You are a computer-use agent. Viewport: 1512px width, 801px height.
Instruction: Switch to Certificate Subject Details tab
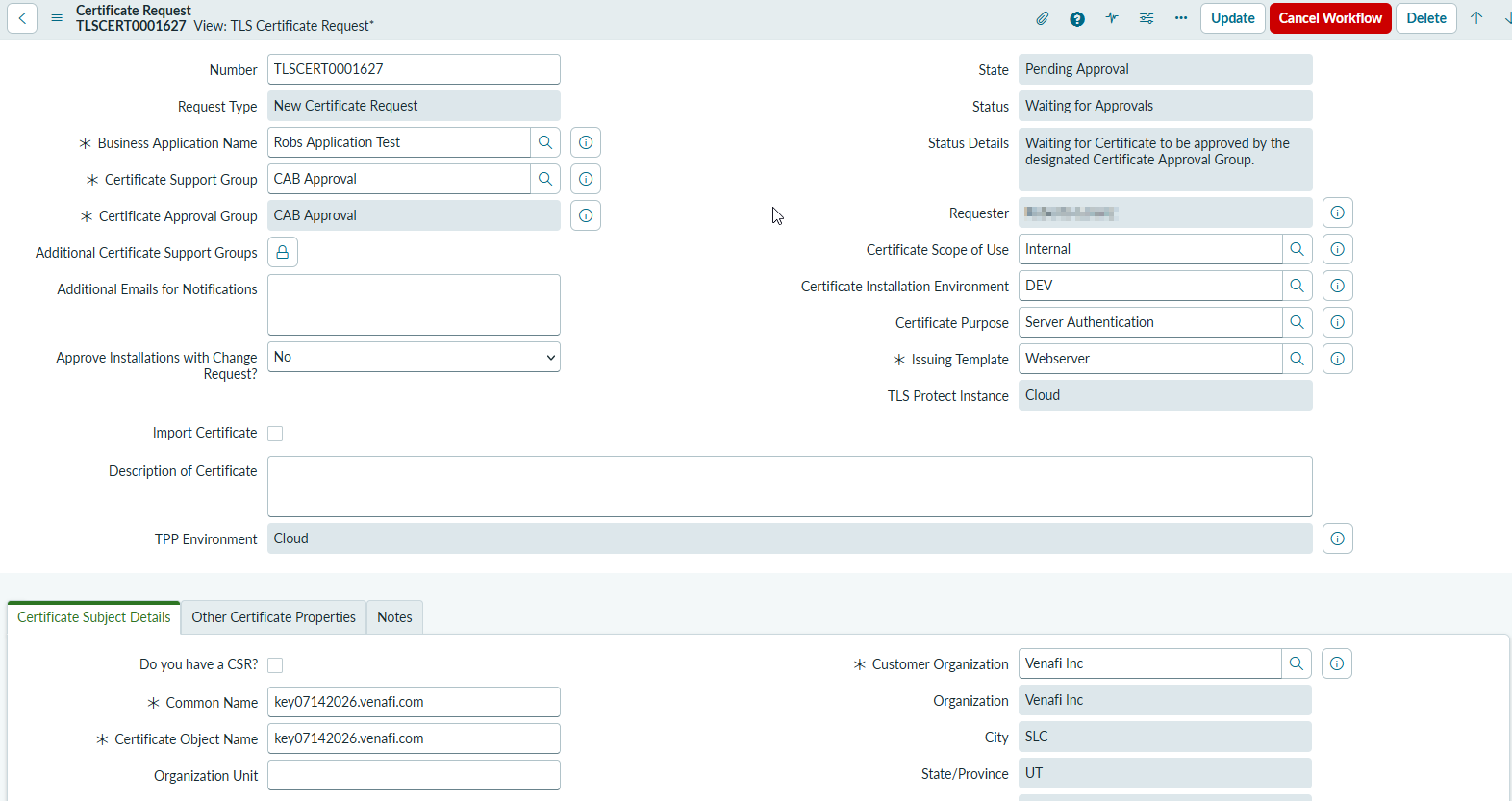(94, 617)
